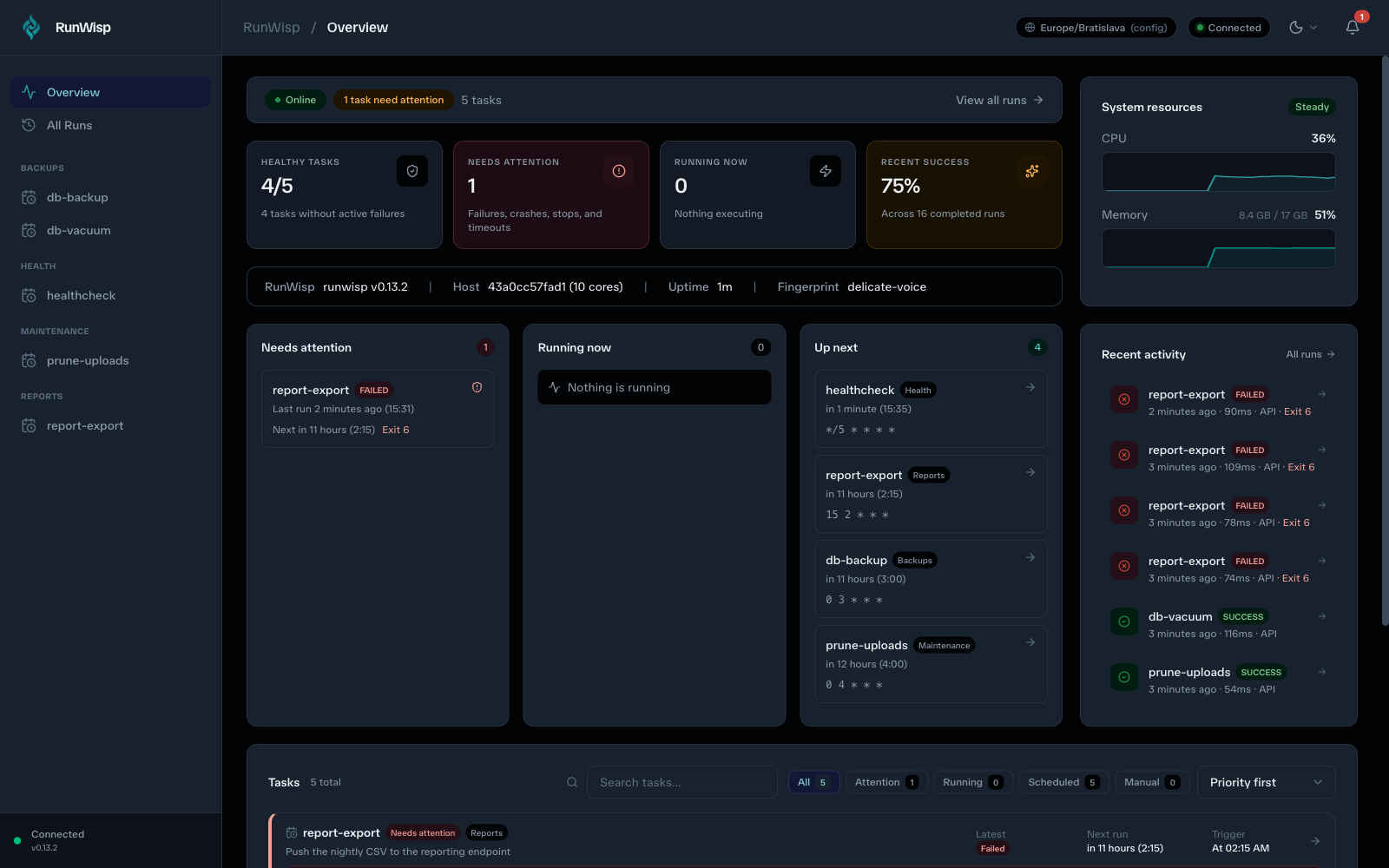Click the globe icon in the timezone pill
This screenshot has width=1389, height=868.
coord(1030,28)
